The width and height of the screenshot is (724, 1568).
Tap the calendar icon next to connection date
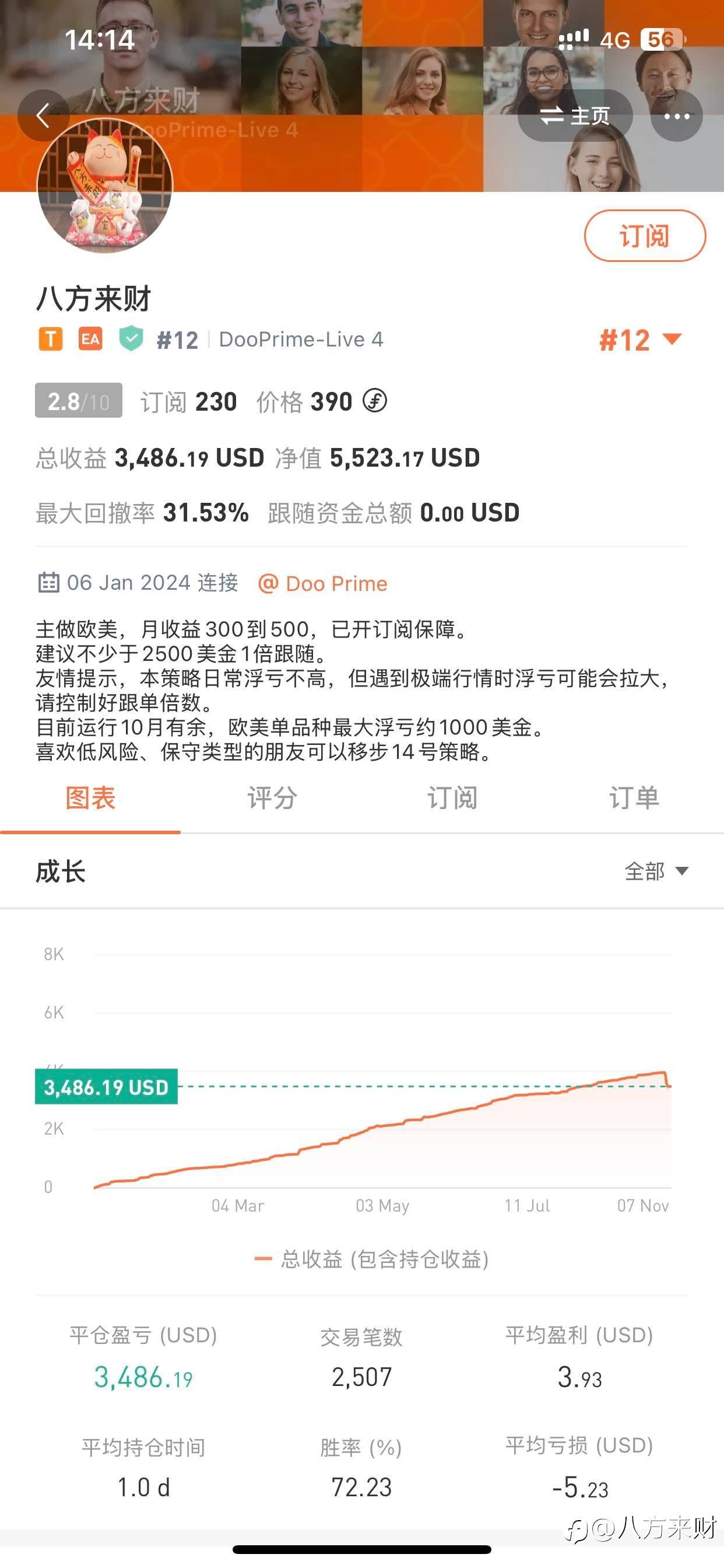(48, 583)
